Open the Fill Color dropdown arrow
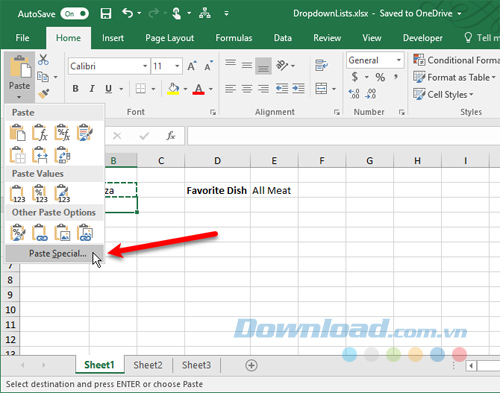 [185, 89]
